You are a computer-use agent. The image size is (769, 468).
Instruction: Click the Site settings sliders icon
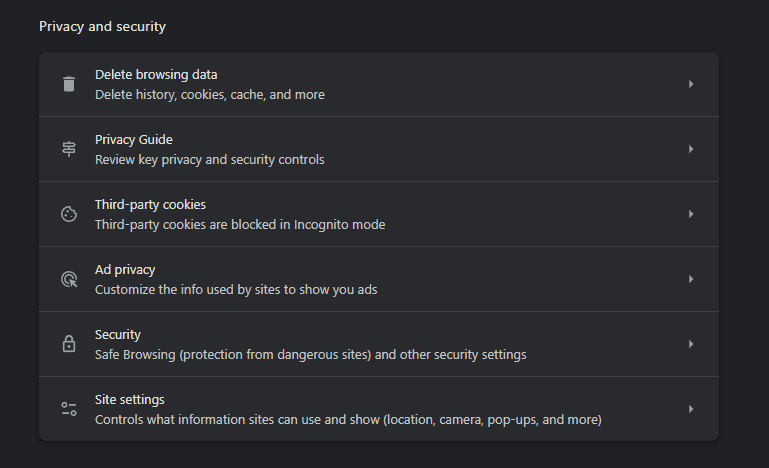tap(69, 409)
